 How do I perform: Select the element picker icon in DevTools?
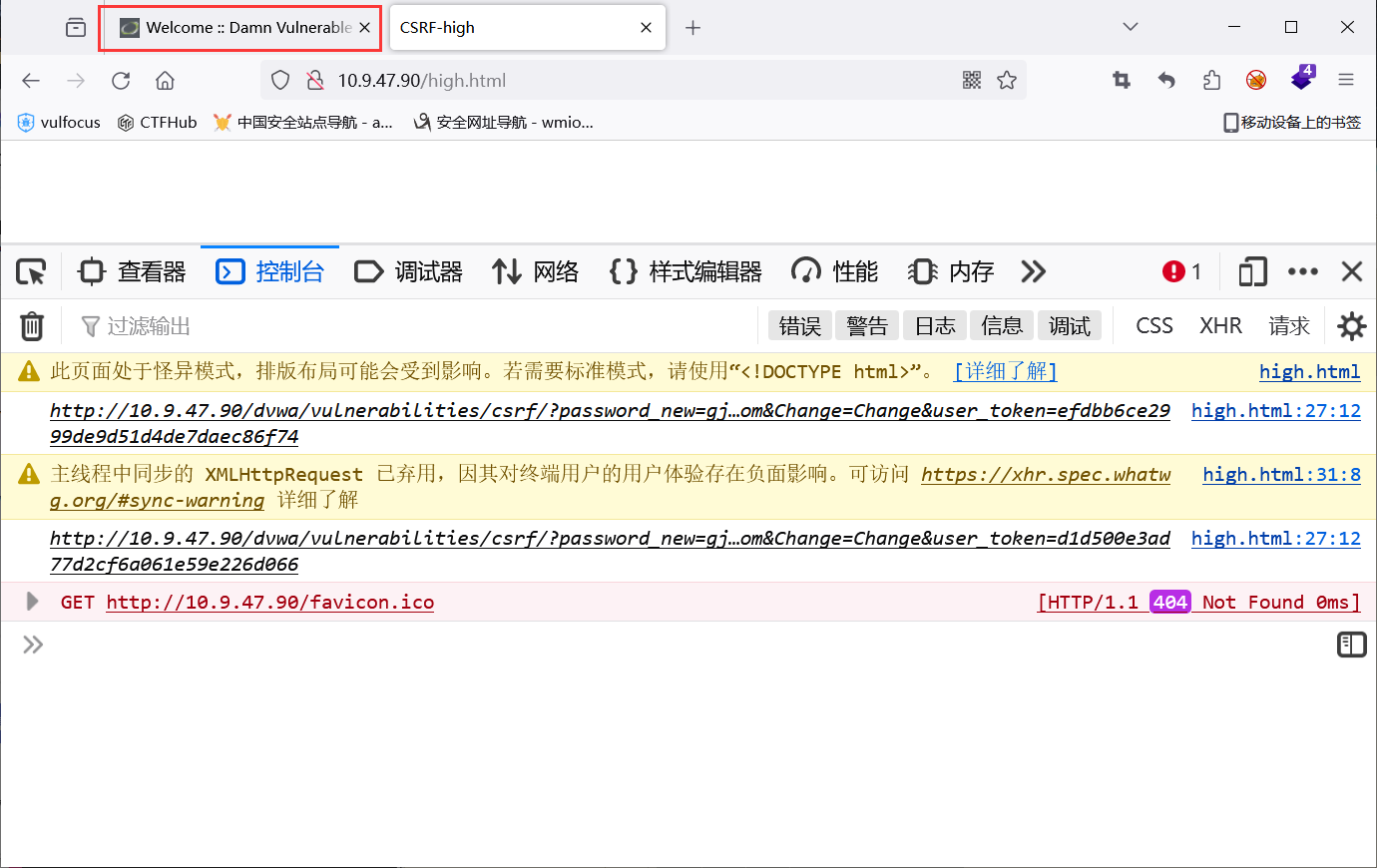(x=30, y=270)
